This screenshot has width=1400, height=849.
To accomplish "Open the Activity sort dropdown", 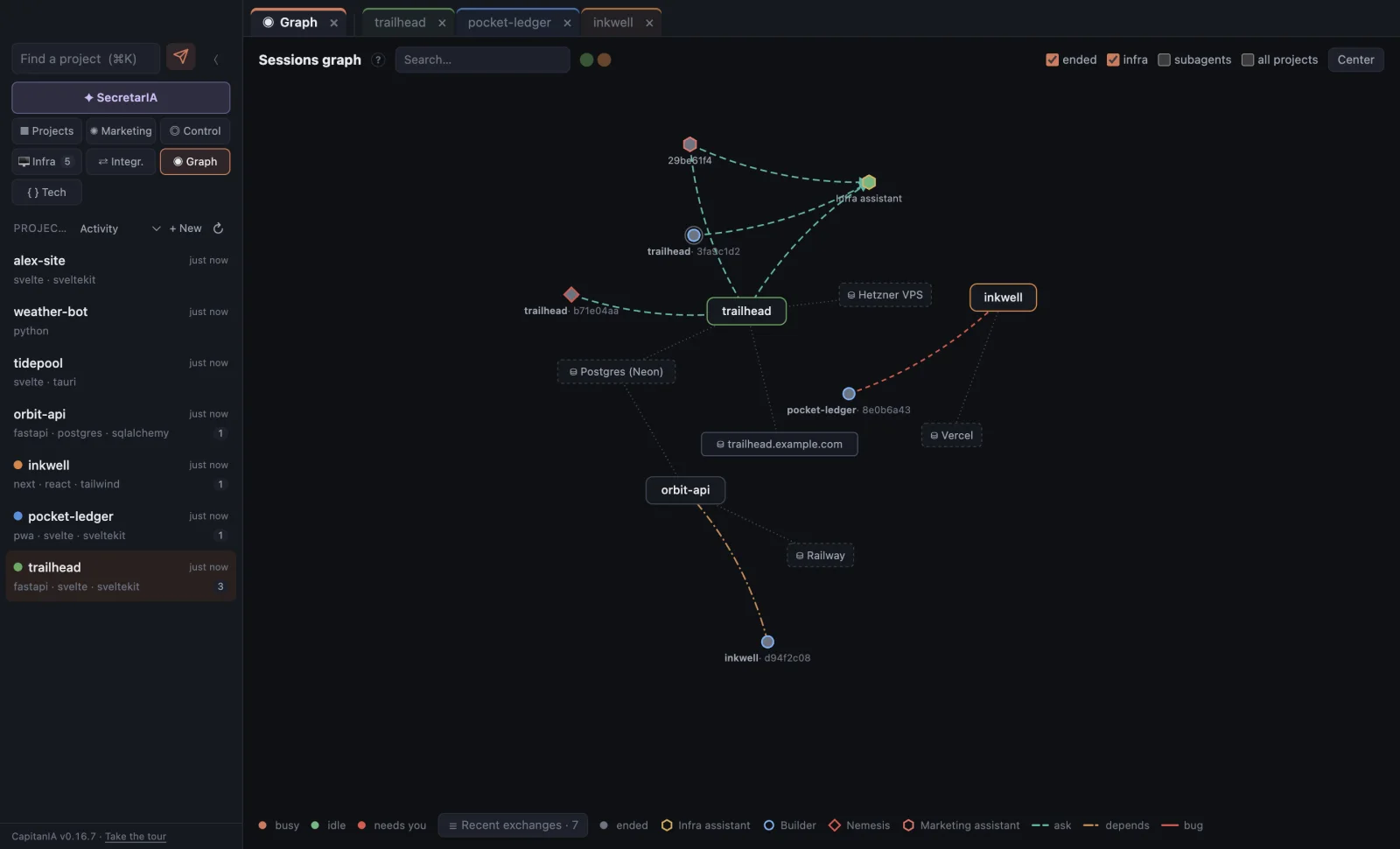I will point(120,228).
